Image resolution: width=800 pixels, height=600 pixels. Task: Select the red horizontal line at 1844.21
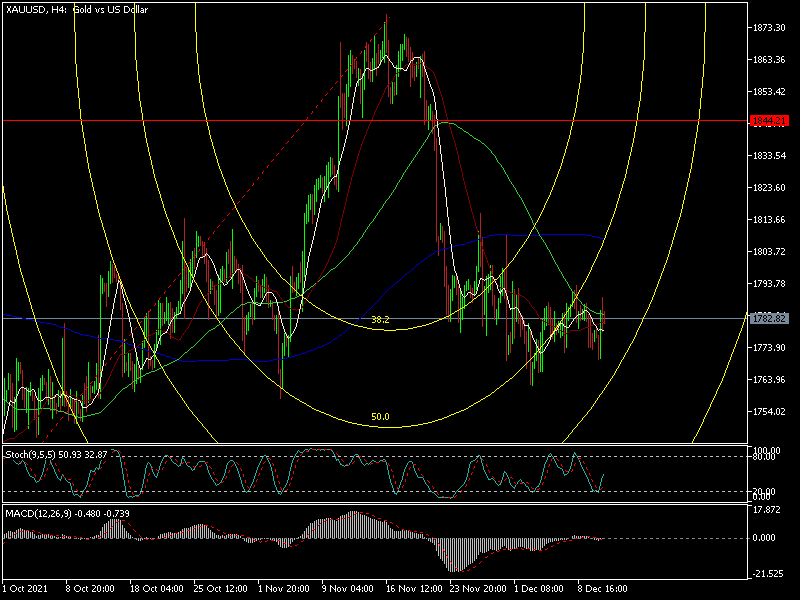tap(200, 120)
